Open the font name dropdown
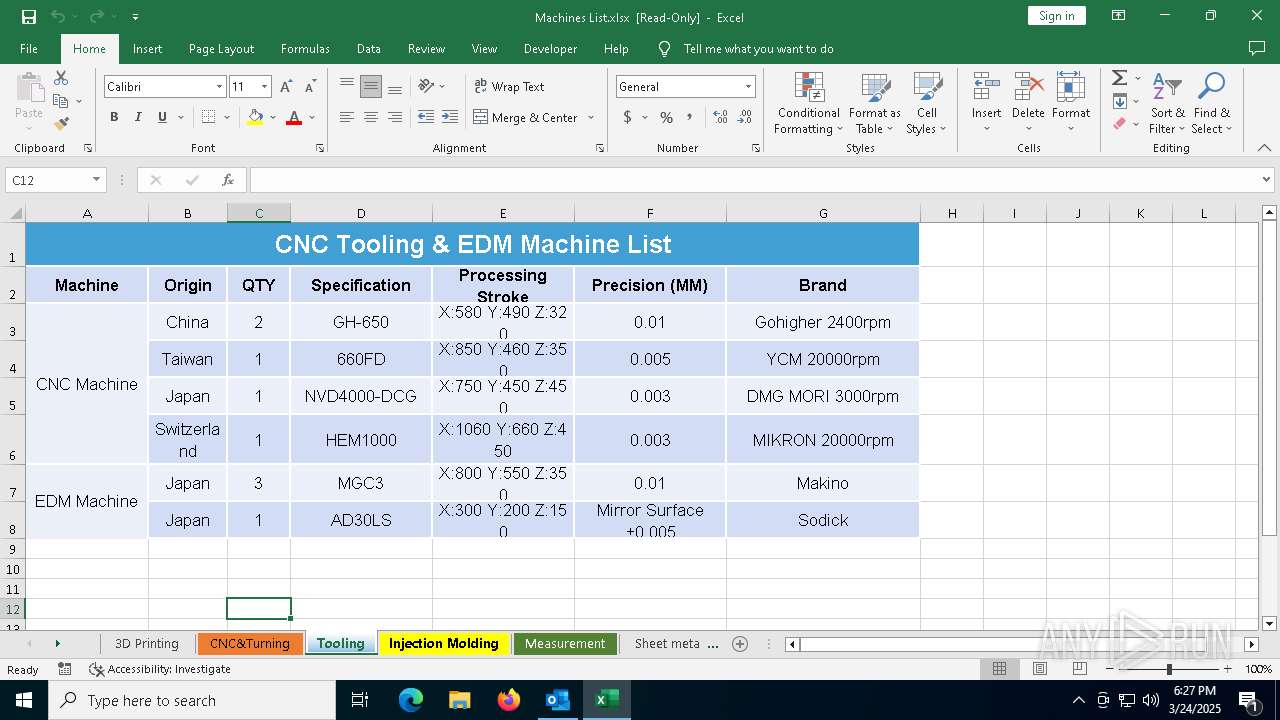 pos(219,87)
